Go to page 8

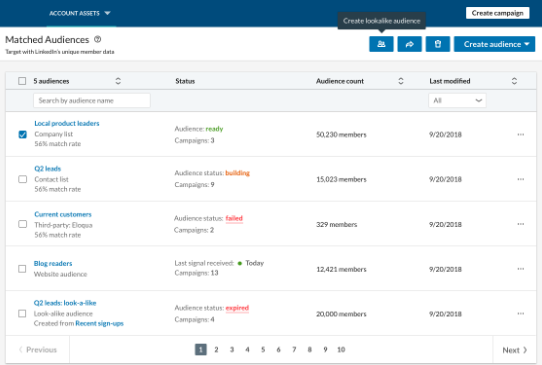coord(310,349)
